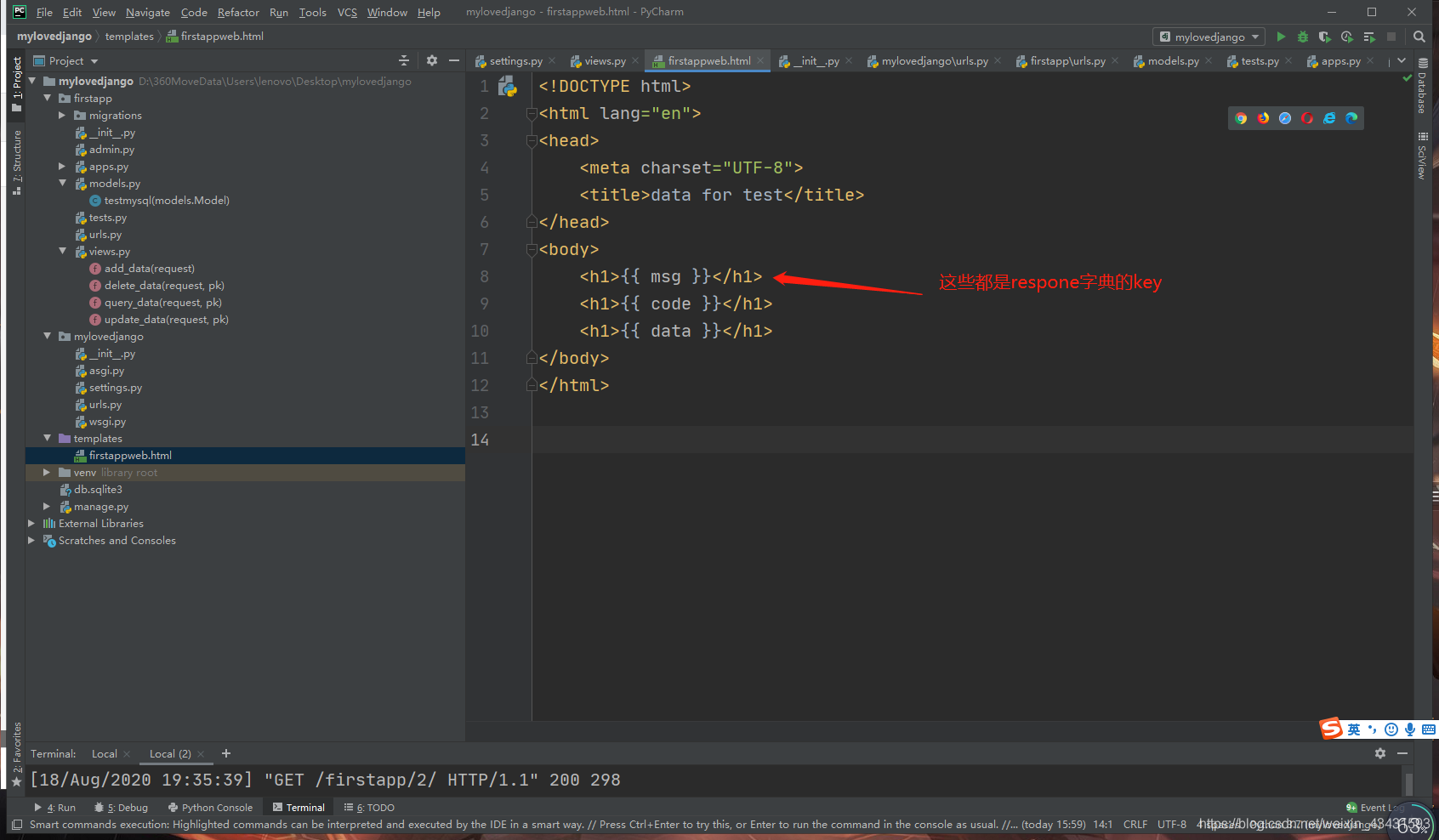Open the Python Console button
The height and width of the screenshot is (840, 1439).
(211, 808)
